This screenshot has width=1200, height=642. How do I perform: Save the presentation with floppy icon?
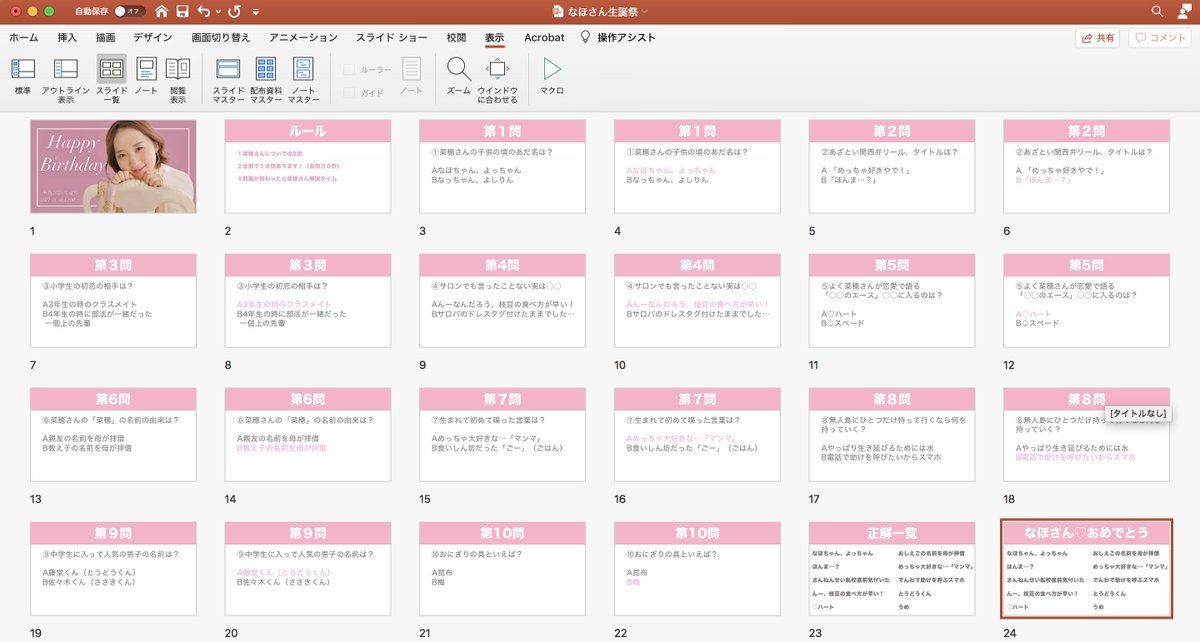(182, 11)
